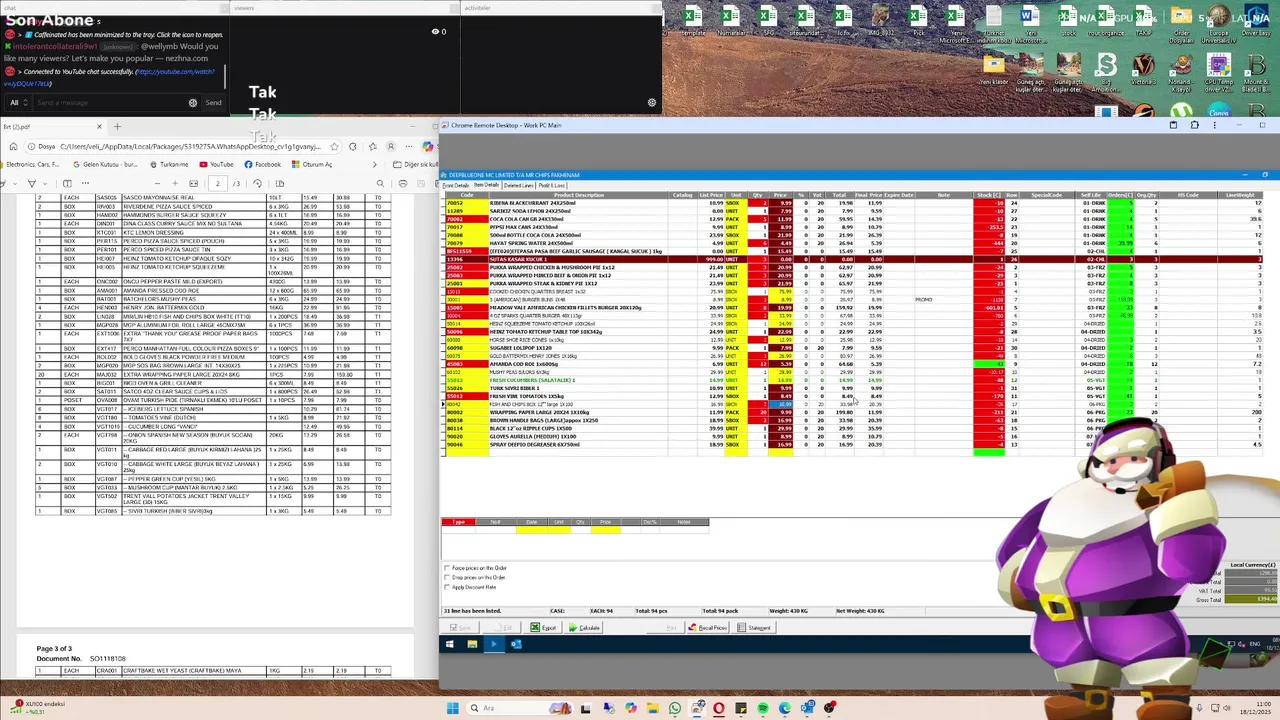Click the remote Windows Start button

(x=449, y=644)
